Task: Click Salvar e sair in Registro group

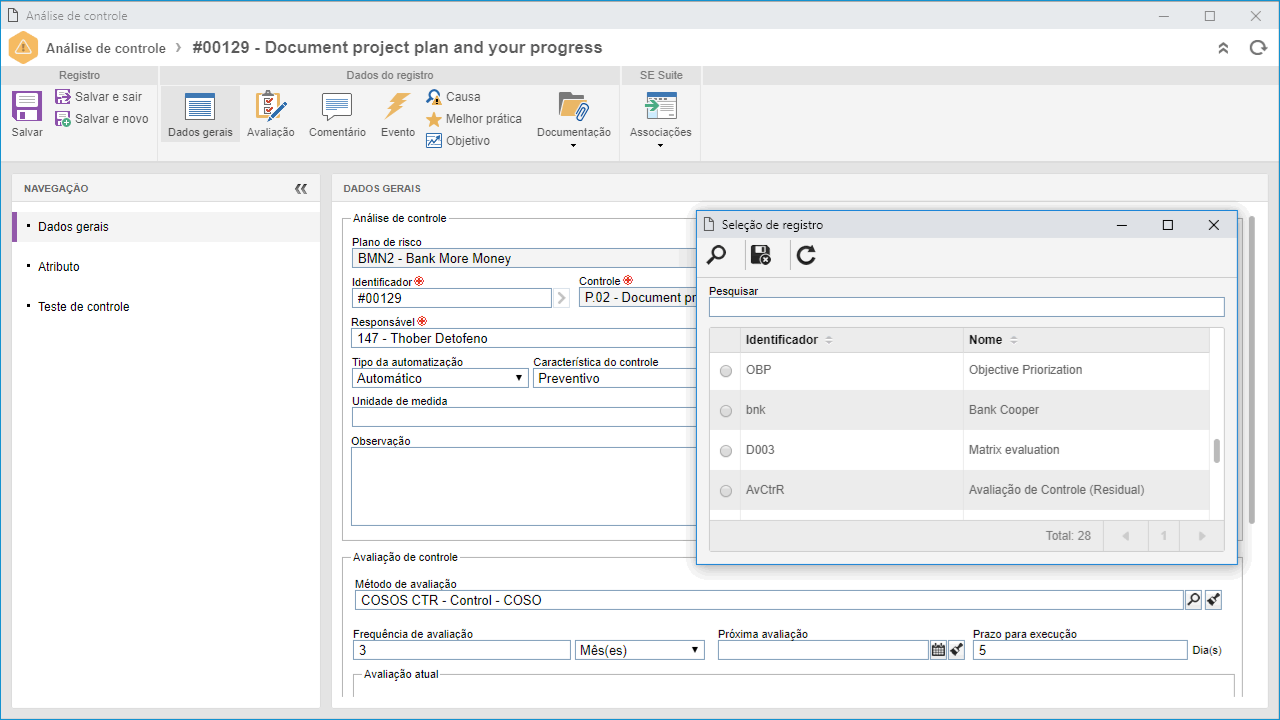Action: 98,97
